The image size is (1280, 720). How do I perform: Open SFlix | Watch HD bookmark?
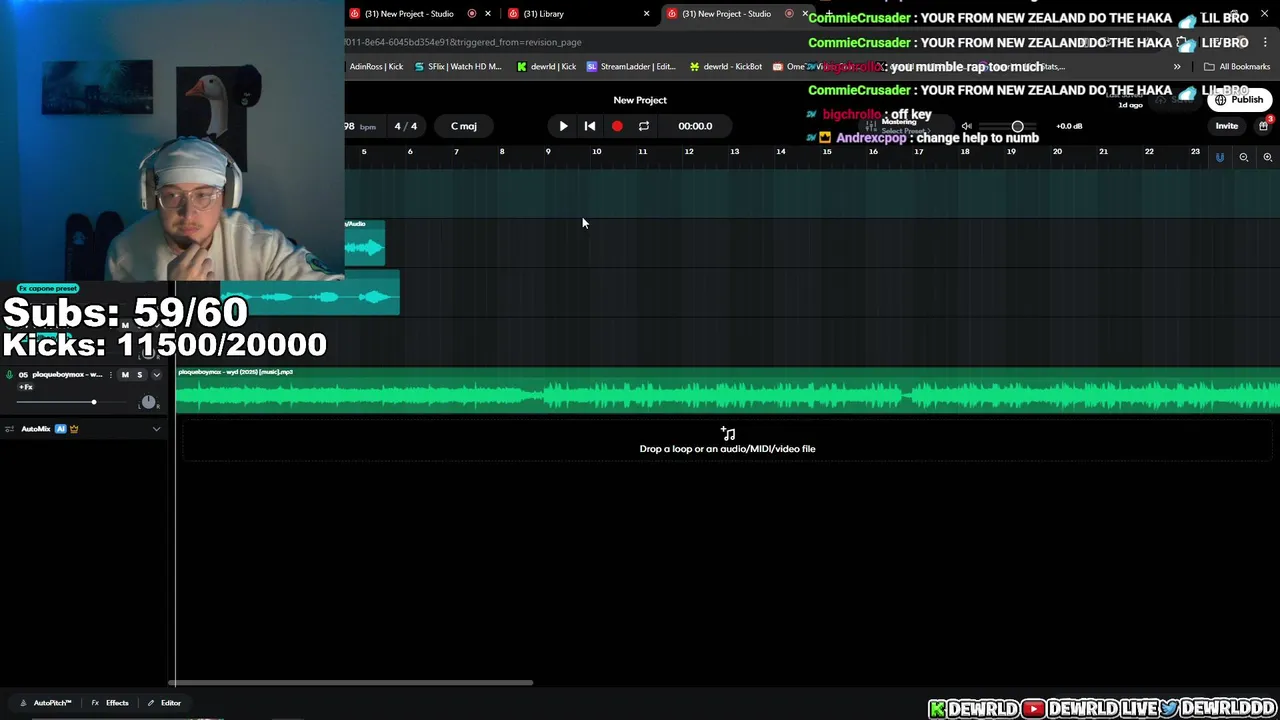point(456,67)
